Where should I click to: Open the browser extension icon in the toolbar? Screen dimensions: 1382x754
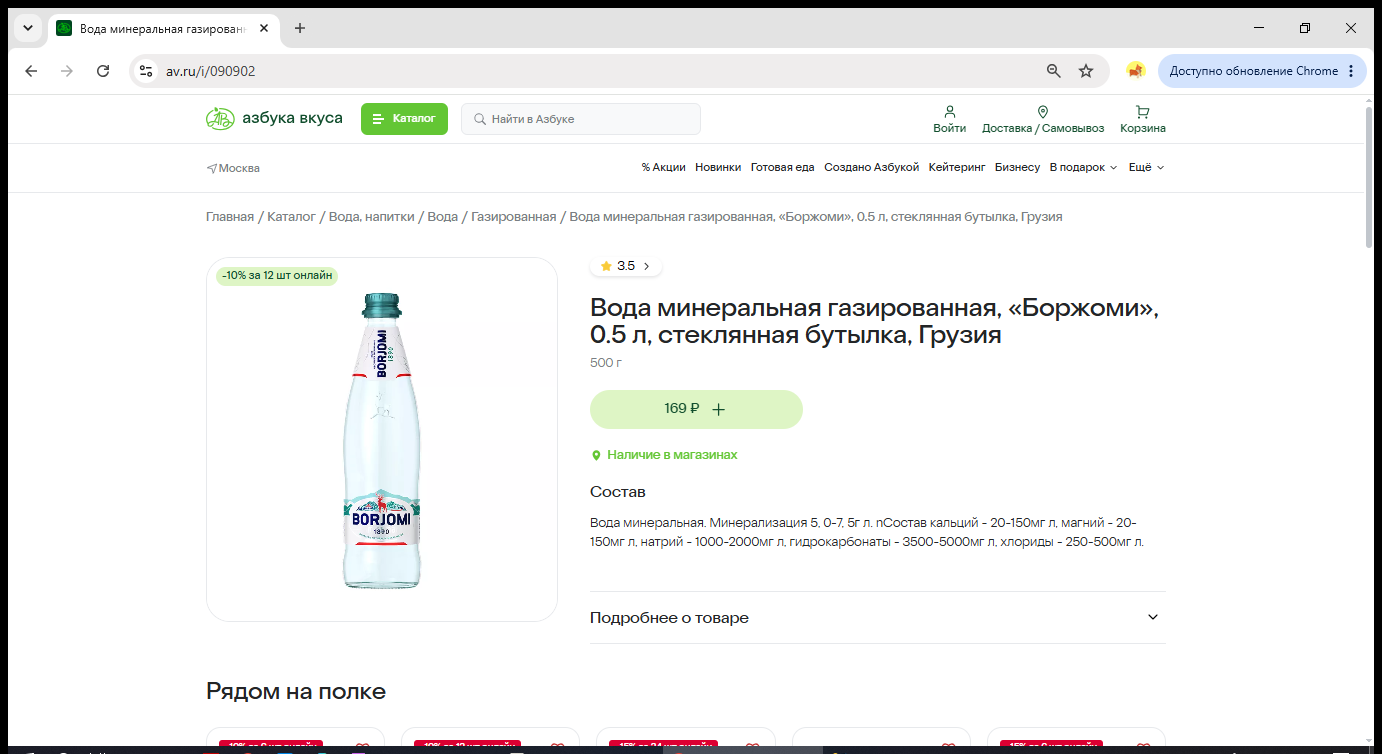[x=1135, y=71]
